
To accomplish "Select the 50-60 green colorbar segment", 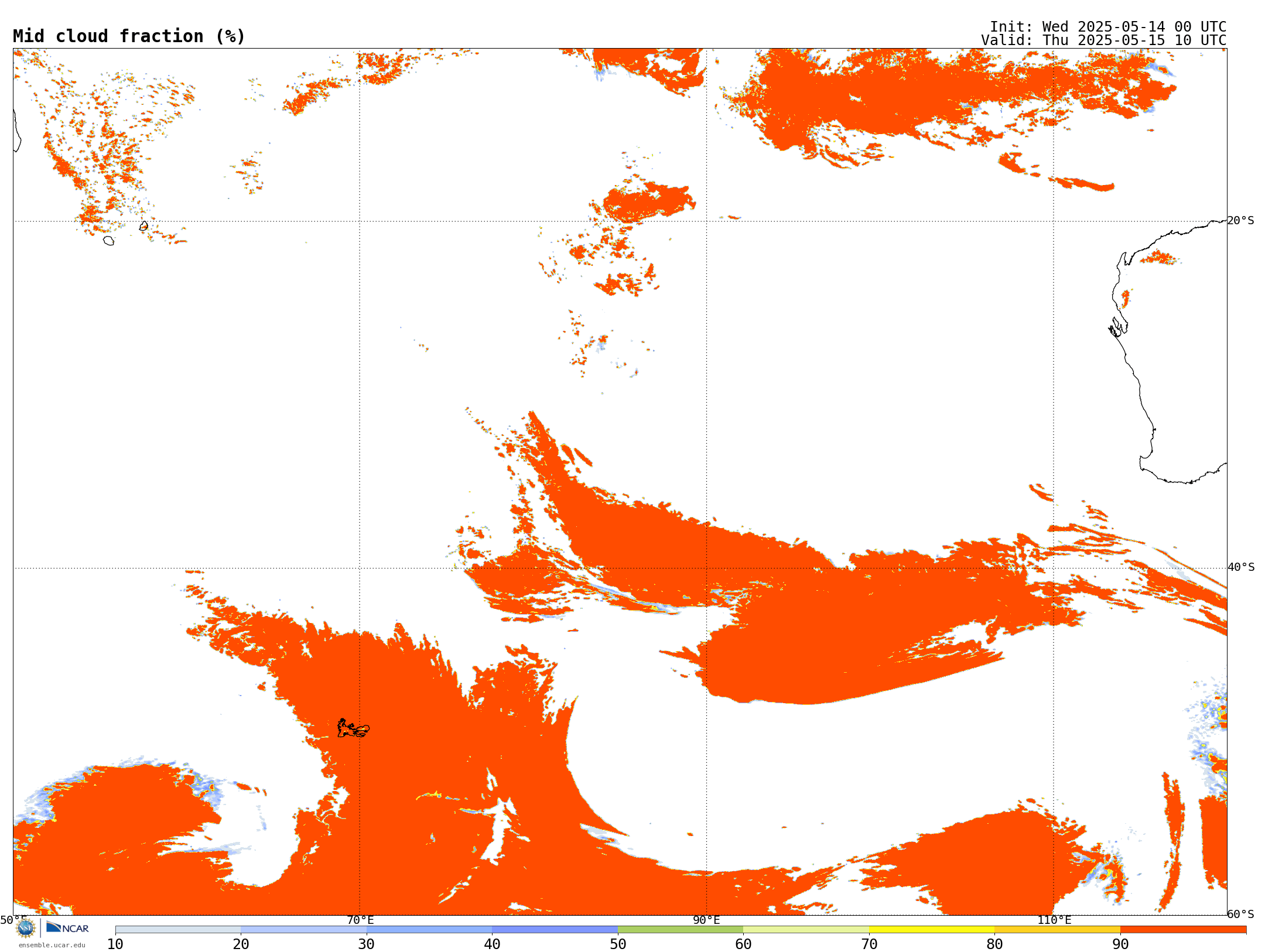I will pyautogui.click(x=681, y=930).
